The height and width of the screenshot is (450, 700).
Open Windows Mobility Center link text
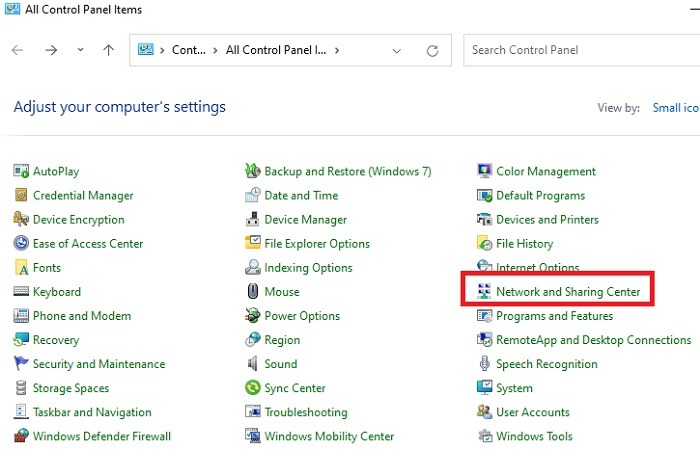(x=329, y=436)
